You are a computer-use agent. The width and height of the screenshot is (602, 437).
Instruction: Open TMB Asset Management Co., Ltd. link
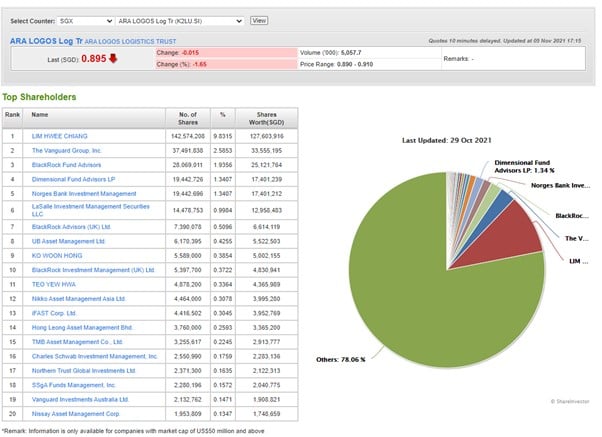coord(77,342)
